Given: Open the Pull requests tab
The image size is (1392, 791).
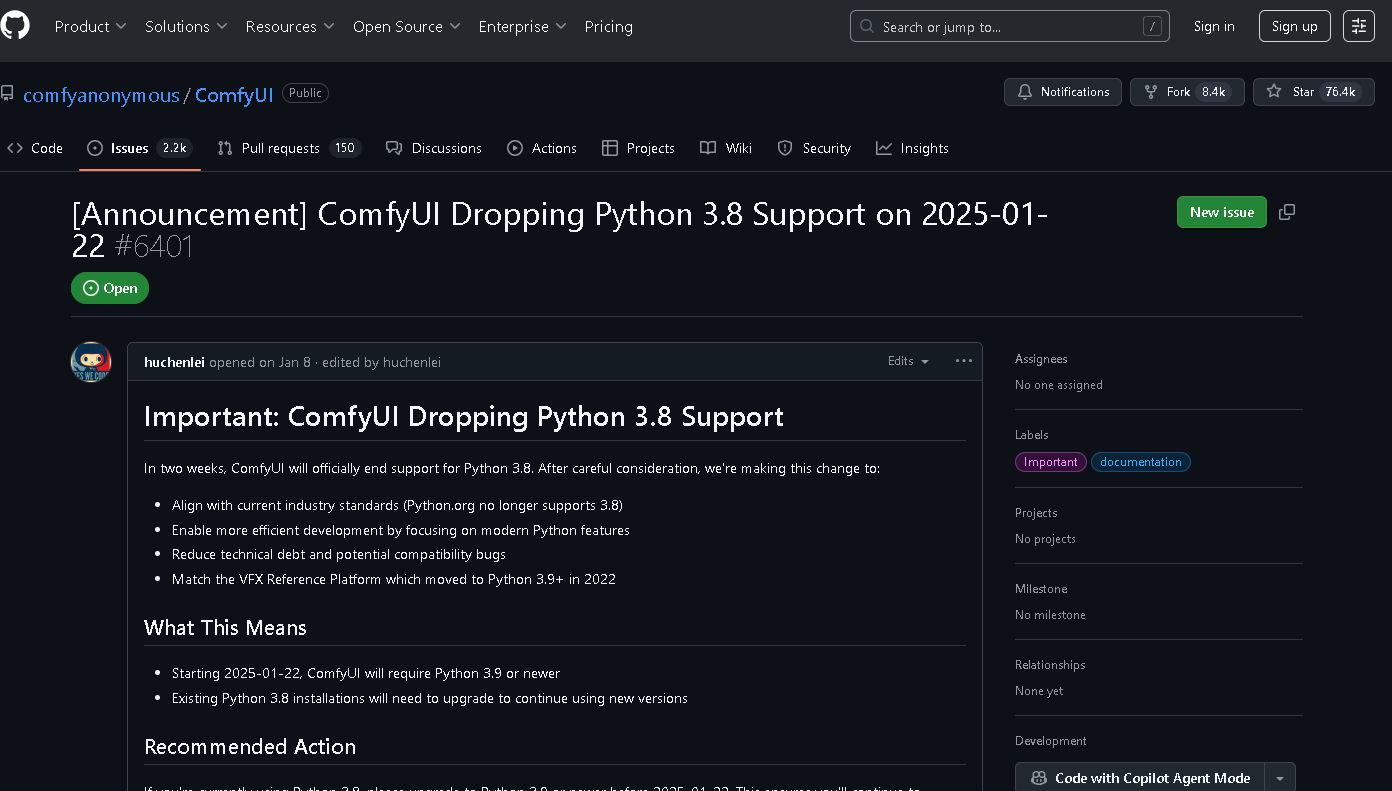Looking at the screenshot, I should (289, 148).
